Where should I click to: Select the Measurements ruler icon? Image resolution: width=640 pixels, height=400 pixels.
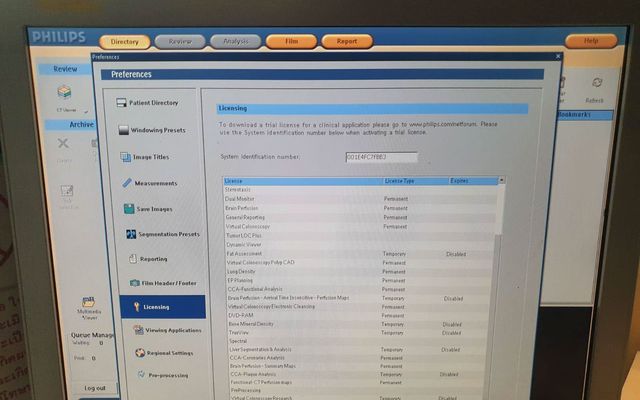tap(127, 183)
